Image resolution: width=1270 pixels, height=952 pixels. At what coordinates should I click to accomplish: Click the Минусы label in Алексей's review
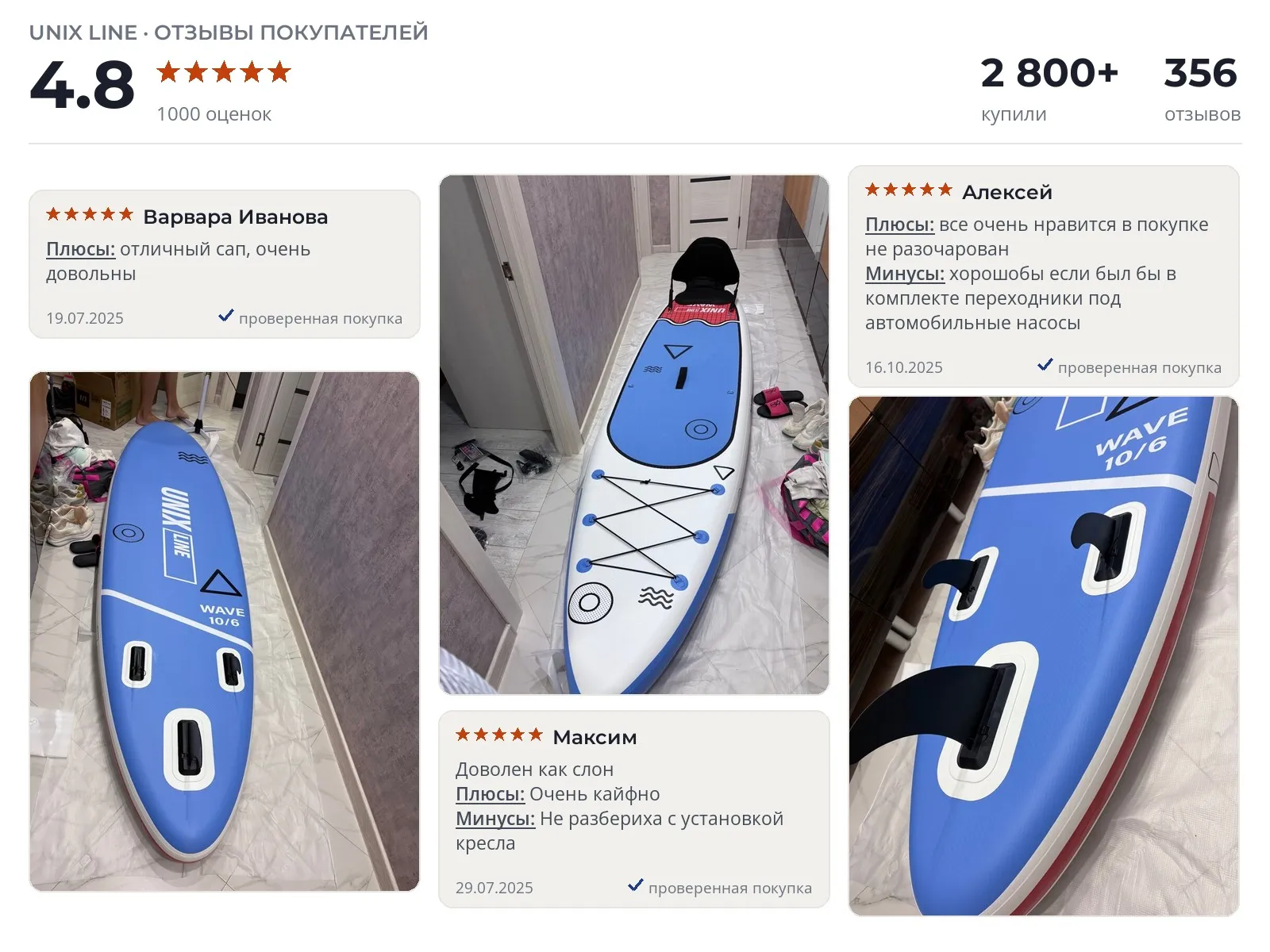coord(905,274)
